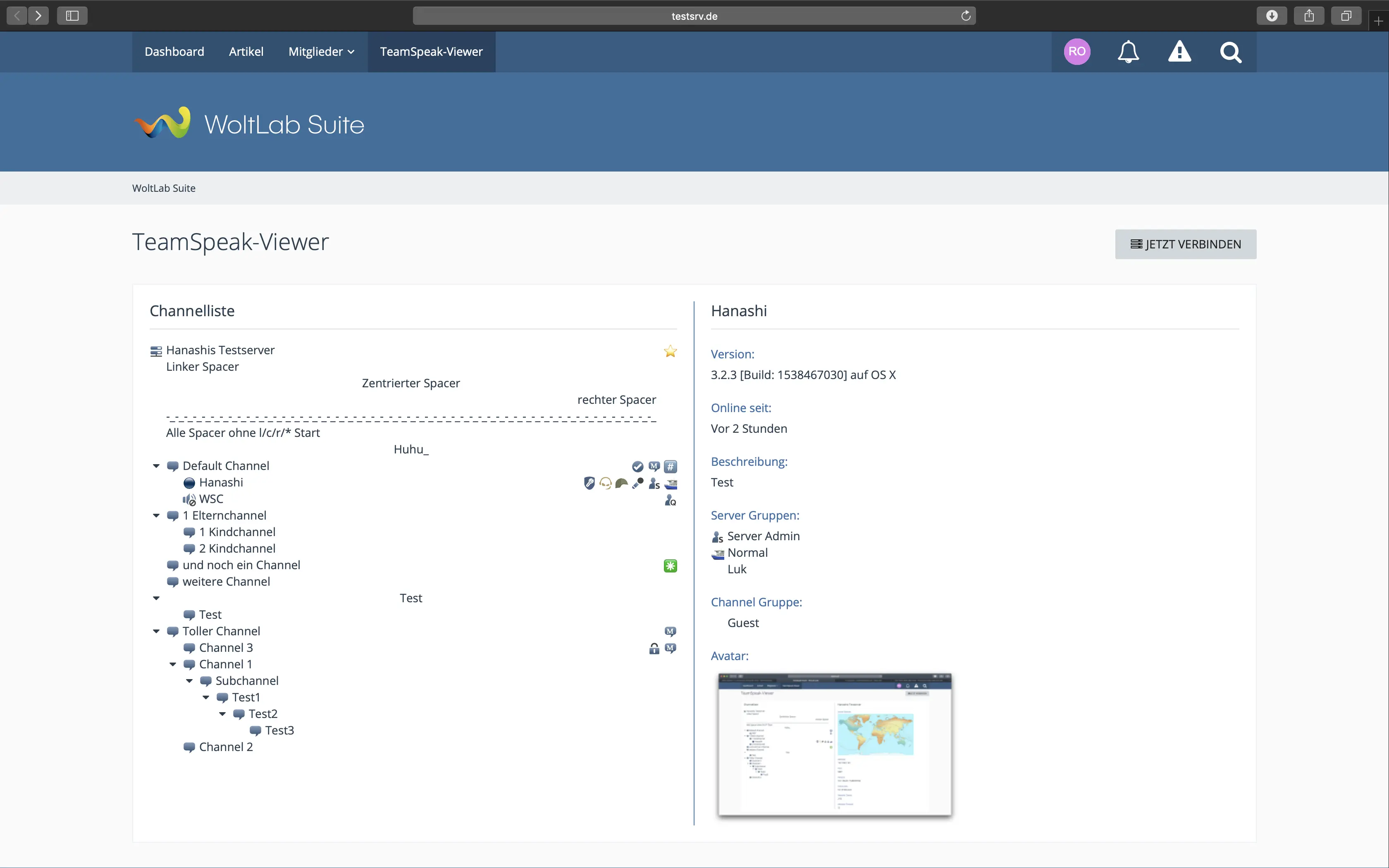Collapse the Toller Channel node

156,632
